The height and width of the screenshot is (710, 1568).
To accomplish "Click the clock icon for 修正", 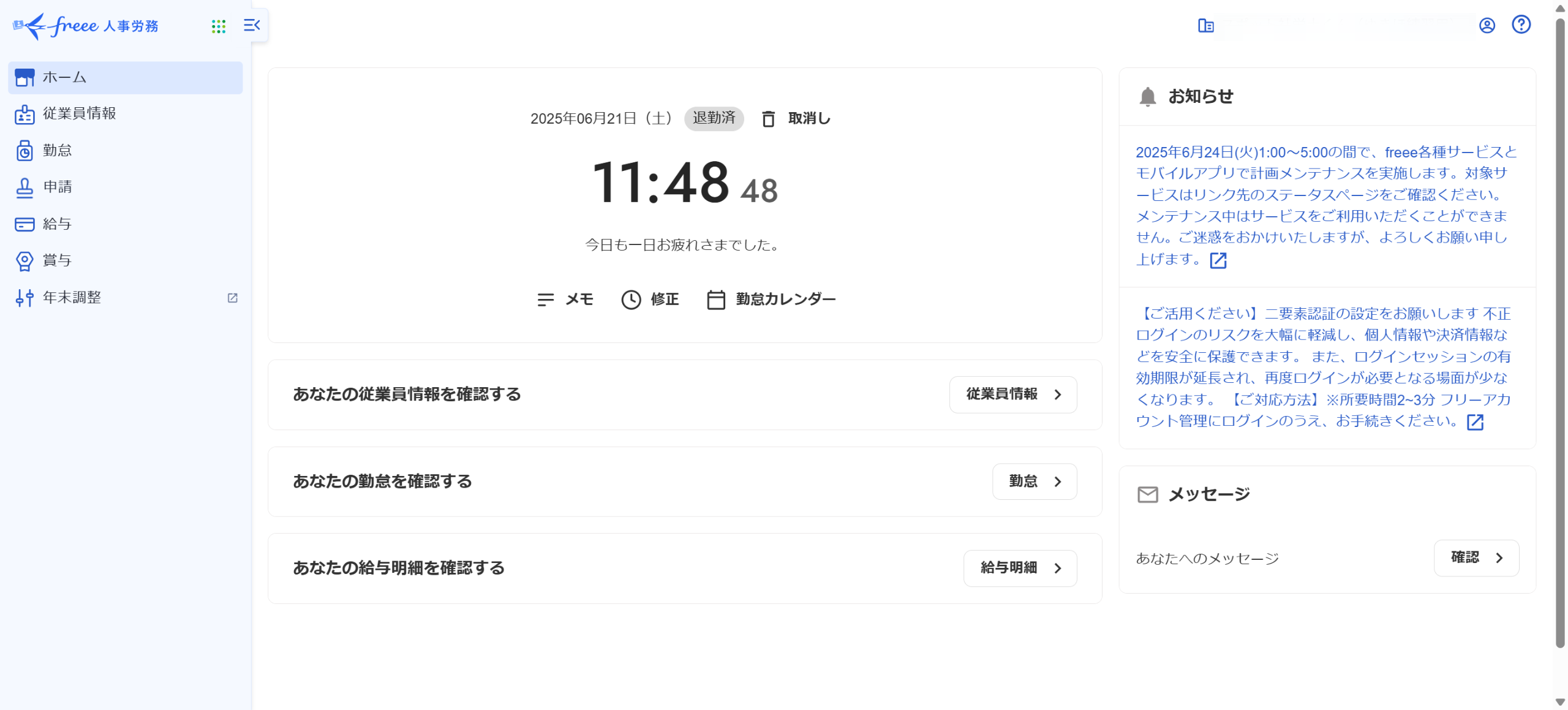I will [631, 300].
